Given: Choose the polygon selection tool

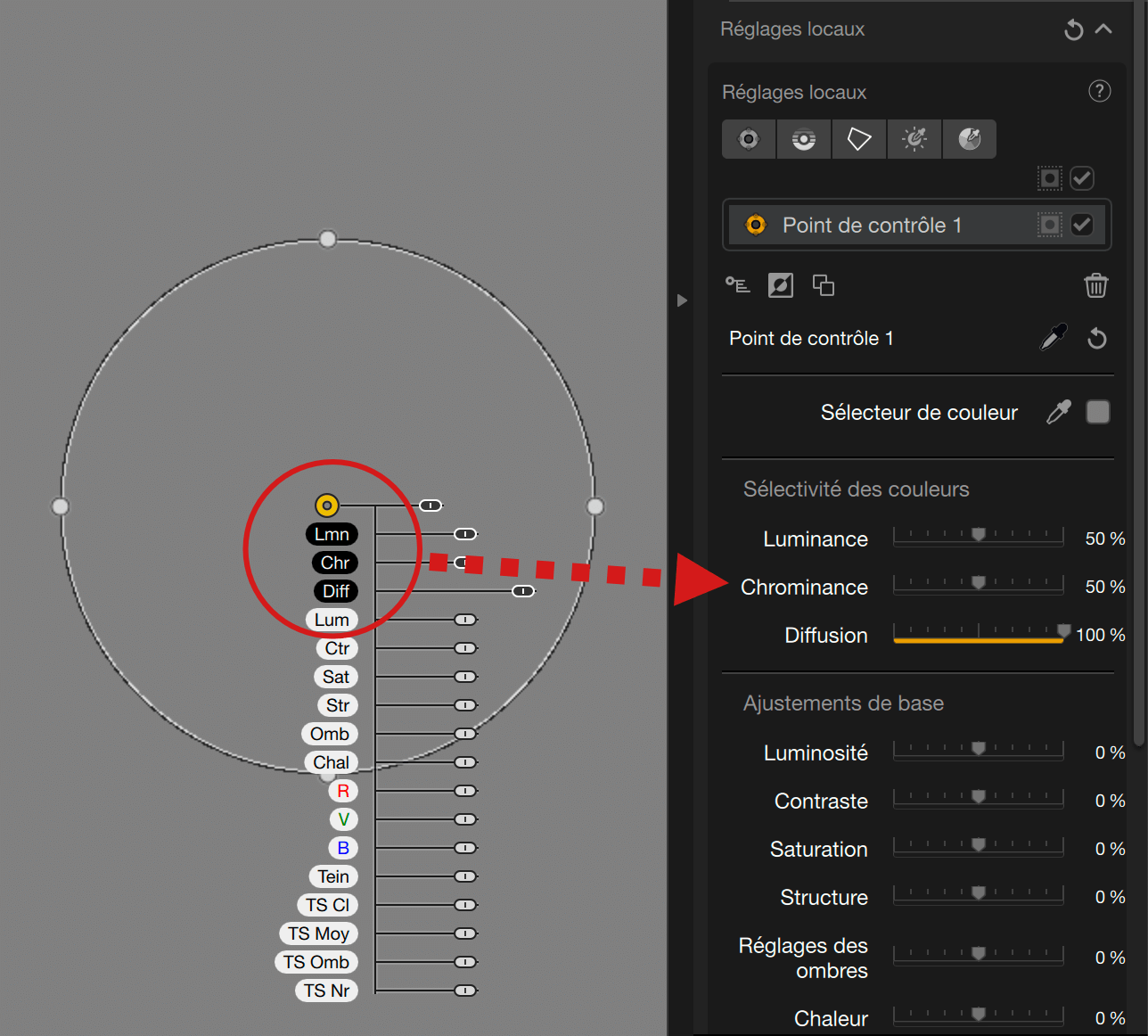Looking at the screenshot, I should pyautogui.click(x=859, y=139).
